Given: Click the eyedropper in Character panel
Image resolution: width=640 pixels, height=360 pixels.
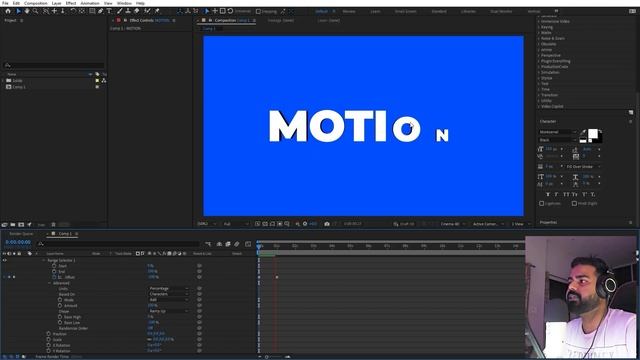Looking at the screenshot, I should point(582,132).
